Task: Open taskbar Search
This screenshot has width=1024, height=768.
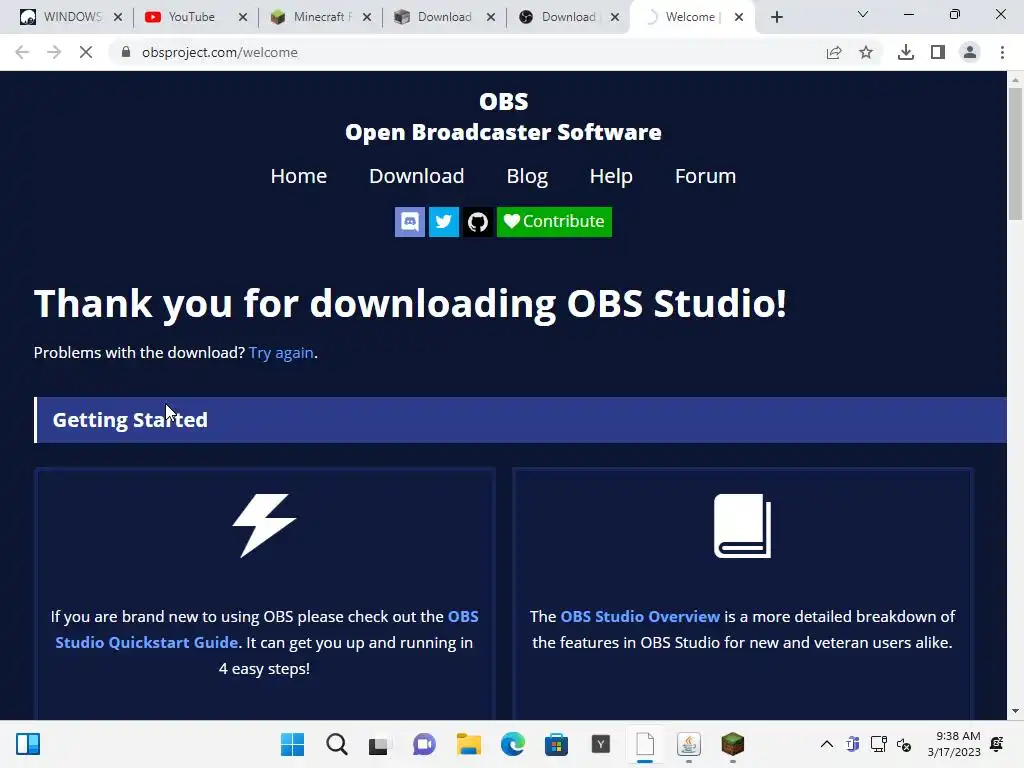Action: coord(337,744)
